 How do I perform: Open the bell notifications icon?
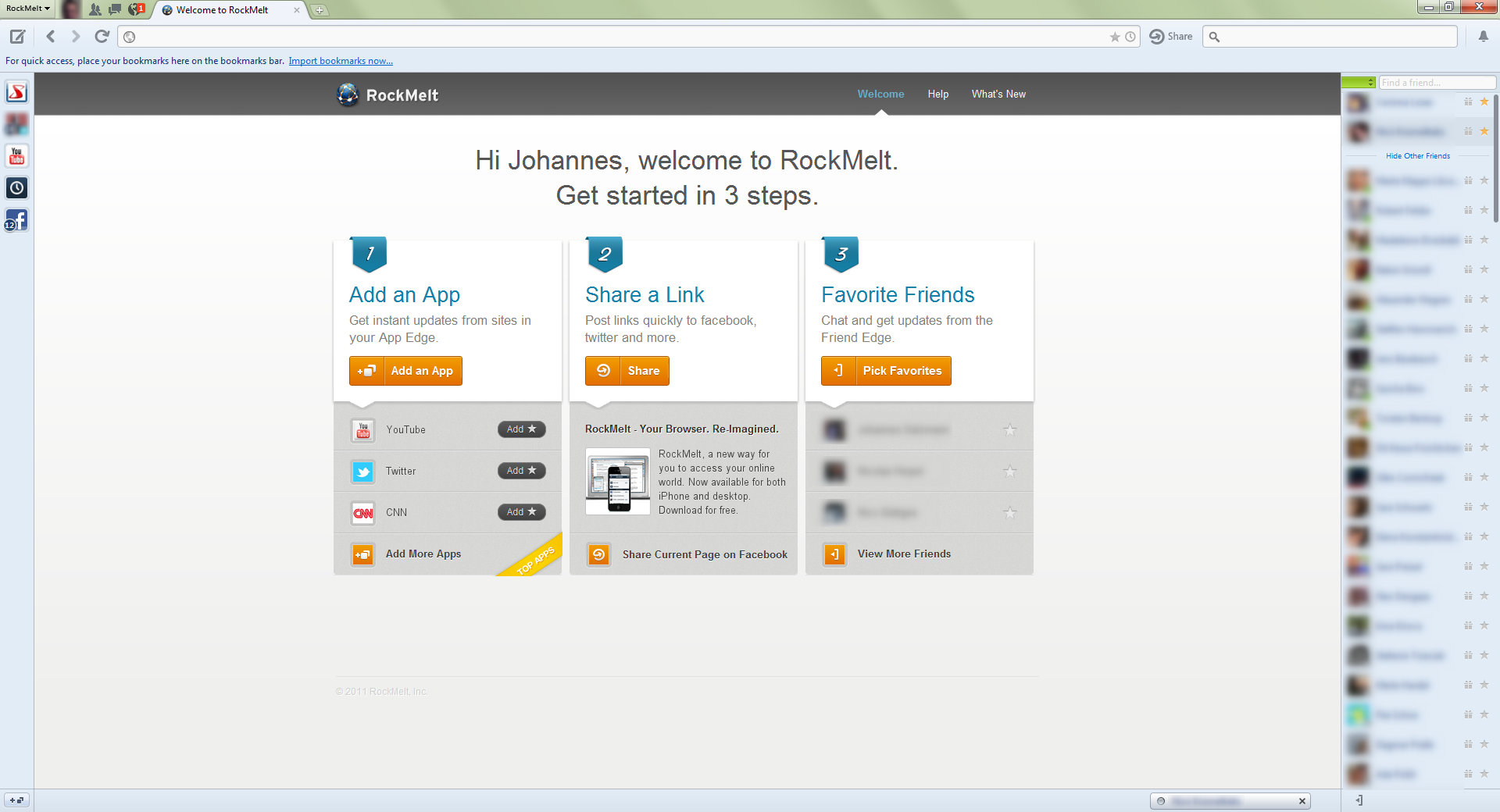point(1483,37)
